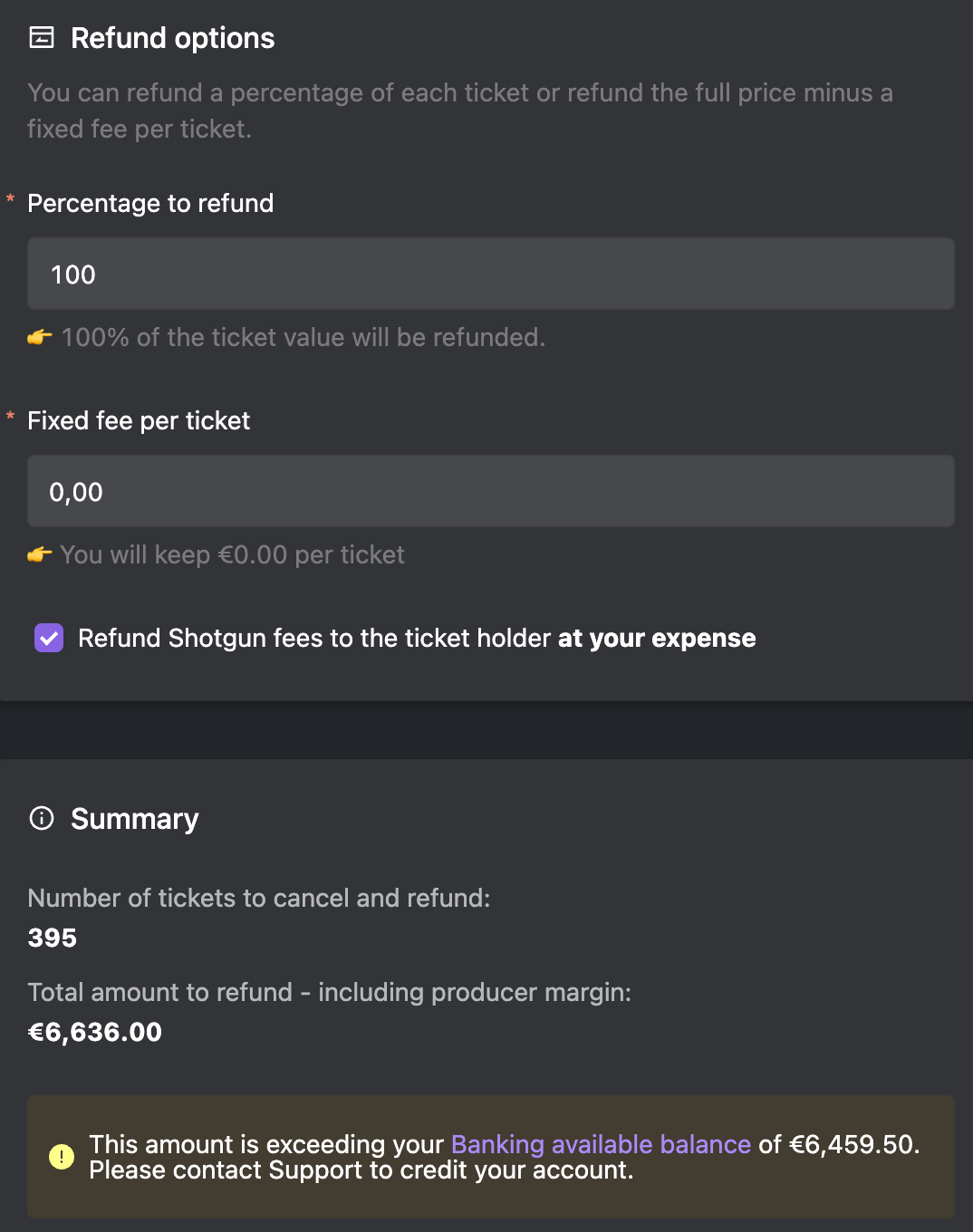Viewport: 973px width, 1232px height.
Task: Click the Fixed fee per ticket label
Action: coord(139,420)
